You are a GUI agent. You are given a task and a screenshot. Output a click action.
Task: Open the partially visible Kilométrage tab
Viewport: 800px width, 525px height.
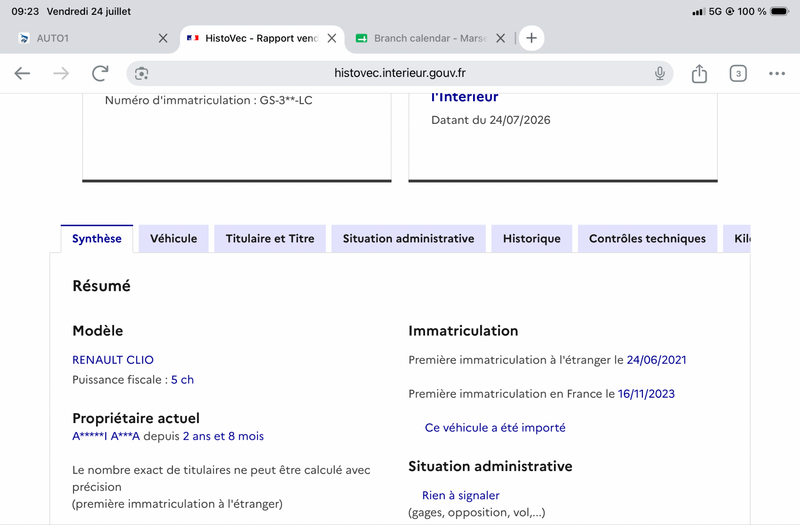(x=737, y=239)
